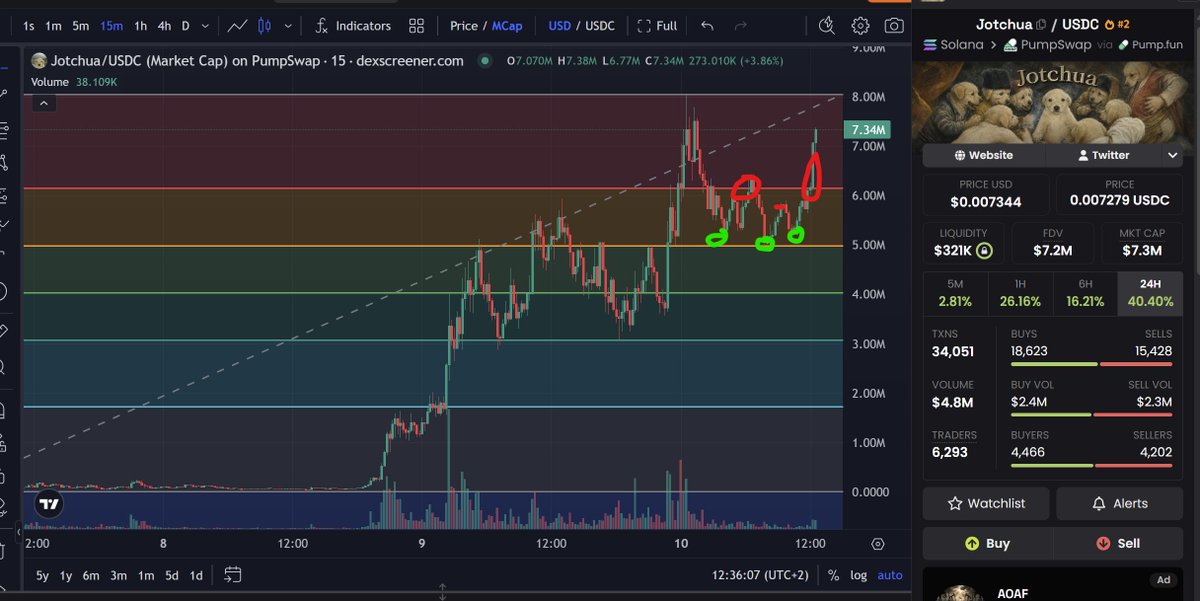
Task: Set chart range to 3m
Action: click(118, 575)
